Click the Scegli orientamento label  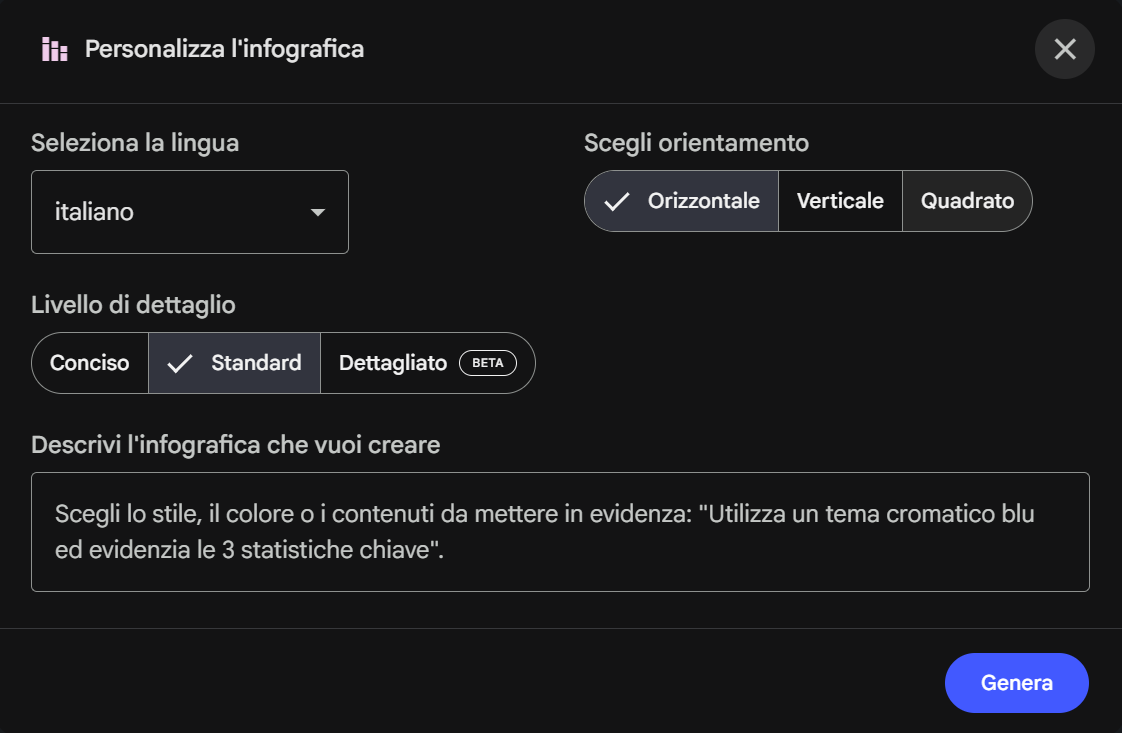pyautogui.click(x=696, y=143)
